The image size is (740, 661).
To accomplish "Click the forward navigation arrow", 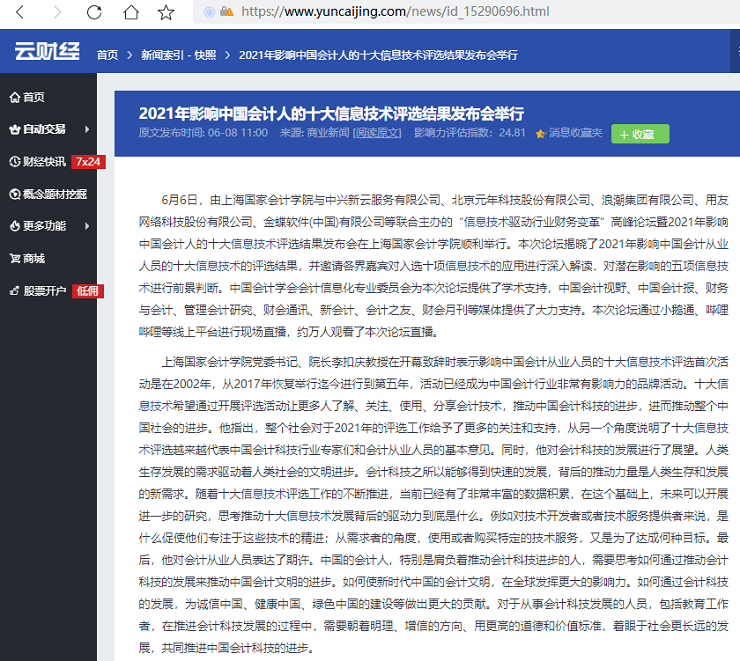I will 57,12.
